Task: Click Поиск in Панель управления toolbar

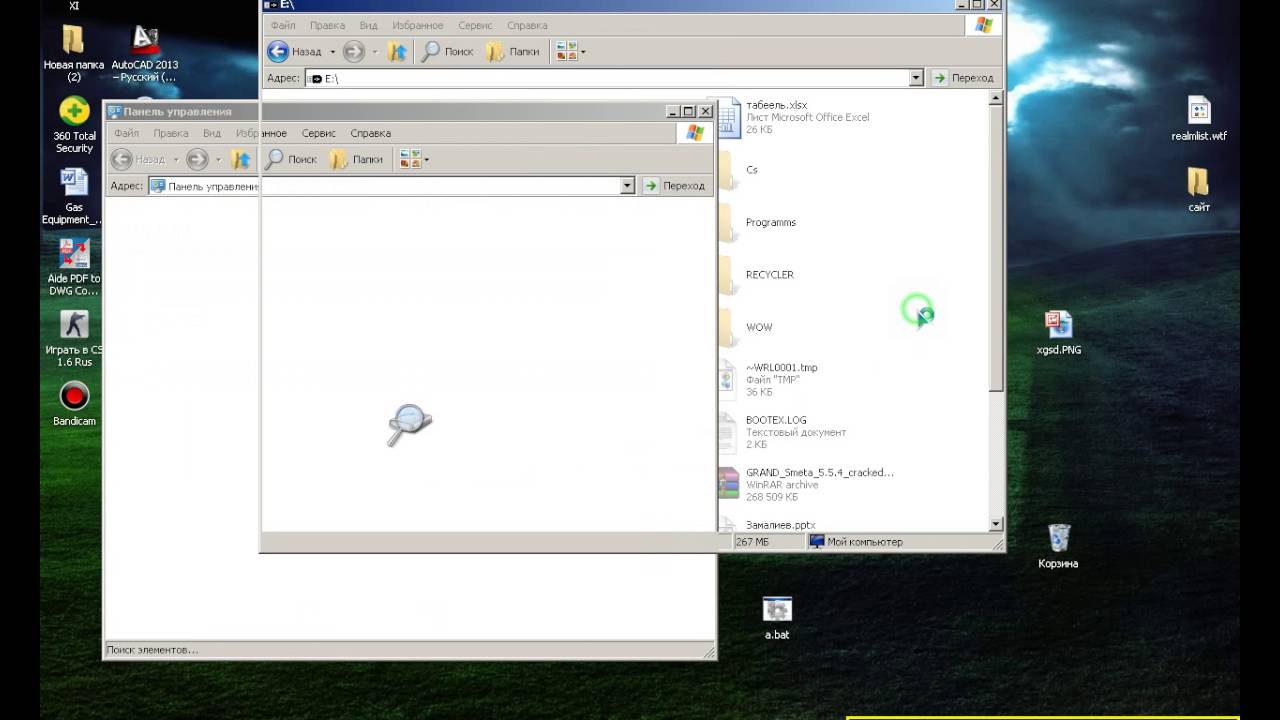Action: [x=291, y=159]
